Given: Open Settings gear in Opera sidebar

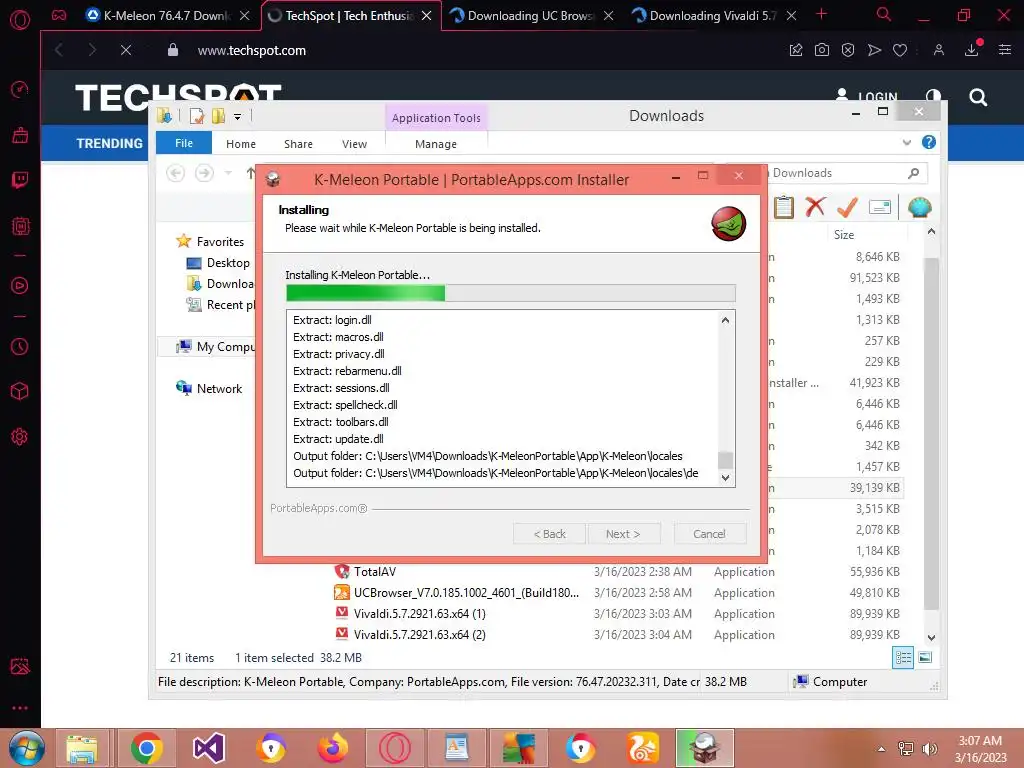Looking at the screenshot, I should pyautogui.click(x=20, y=436).
